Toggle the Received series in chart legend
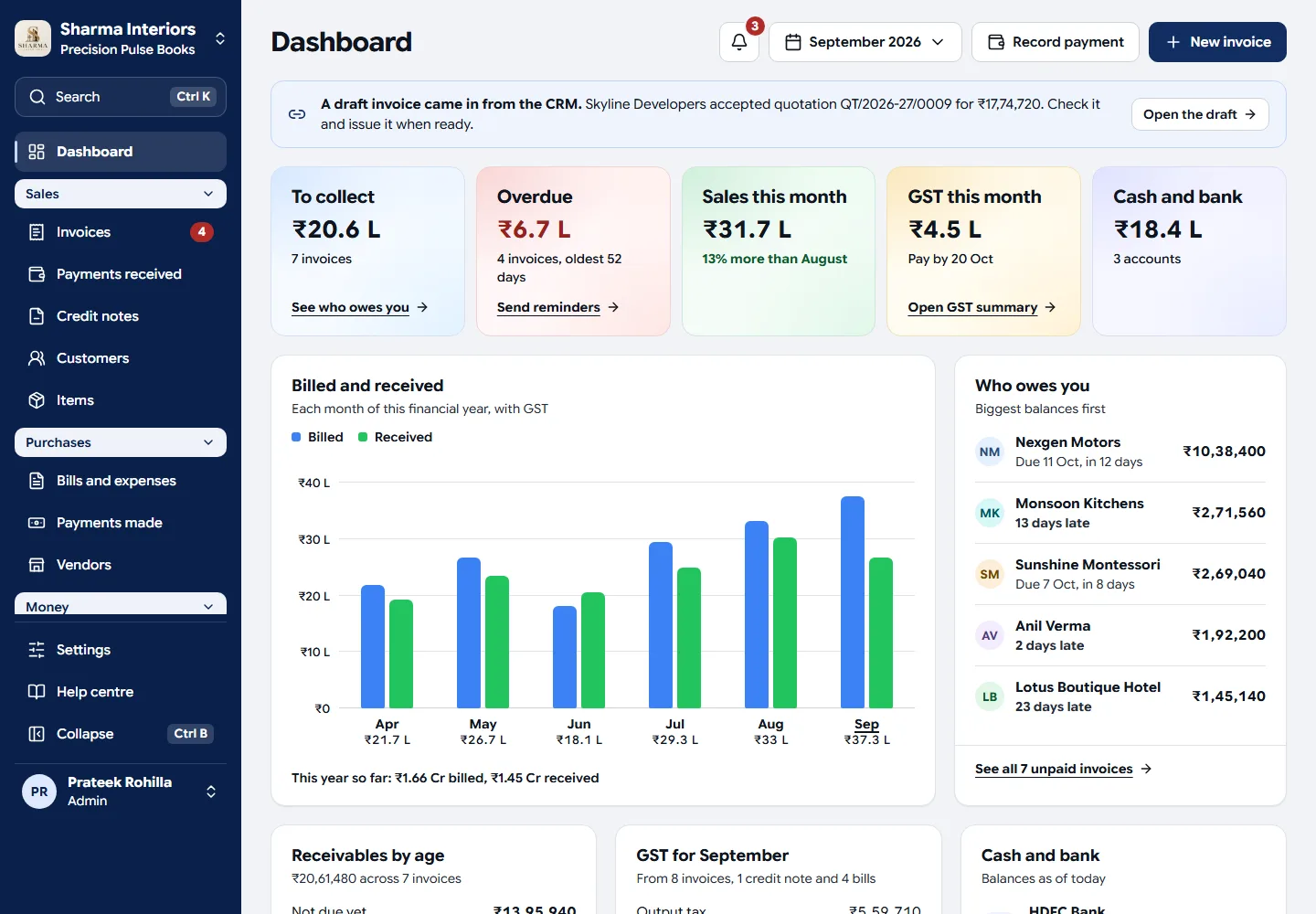 coord(395,437)
